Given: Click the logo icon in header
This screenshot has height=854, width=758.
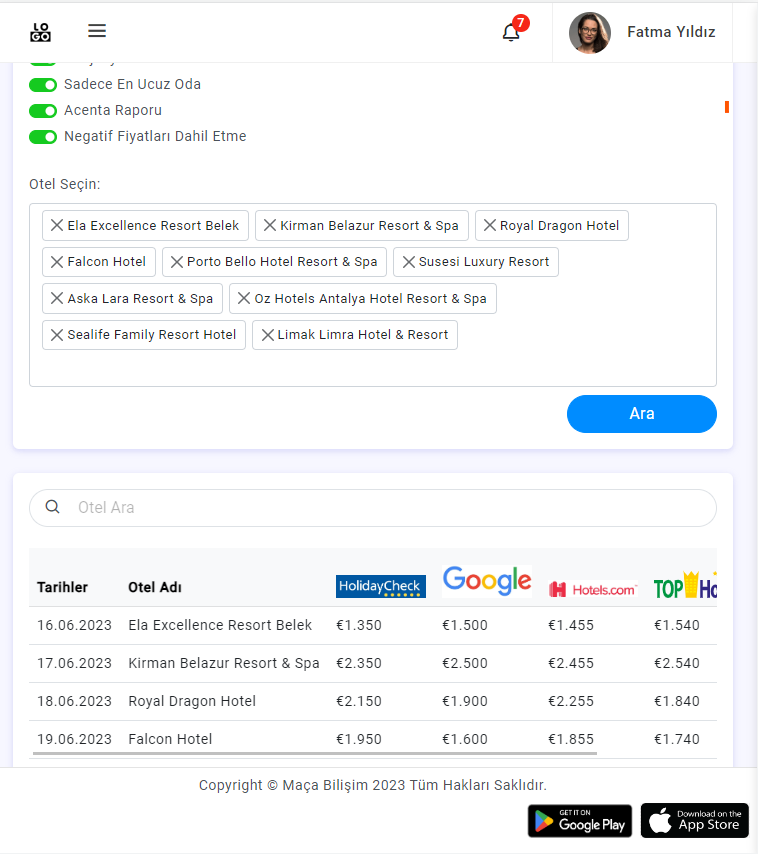Looking at the screenshot, I should coord(40,32).
